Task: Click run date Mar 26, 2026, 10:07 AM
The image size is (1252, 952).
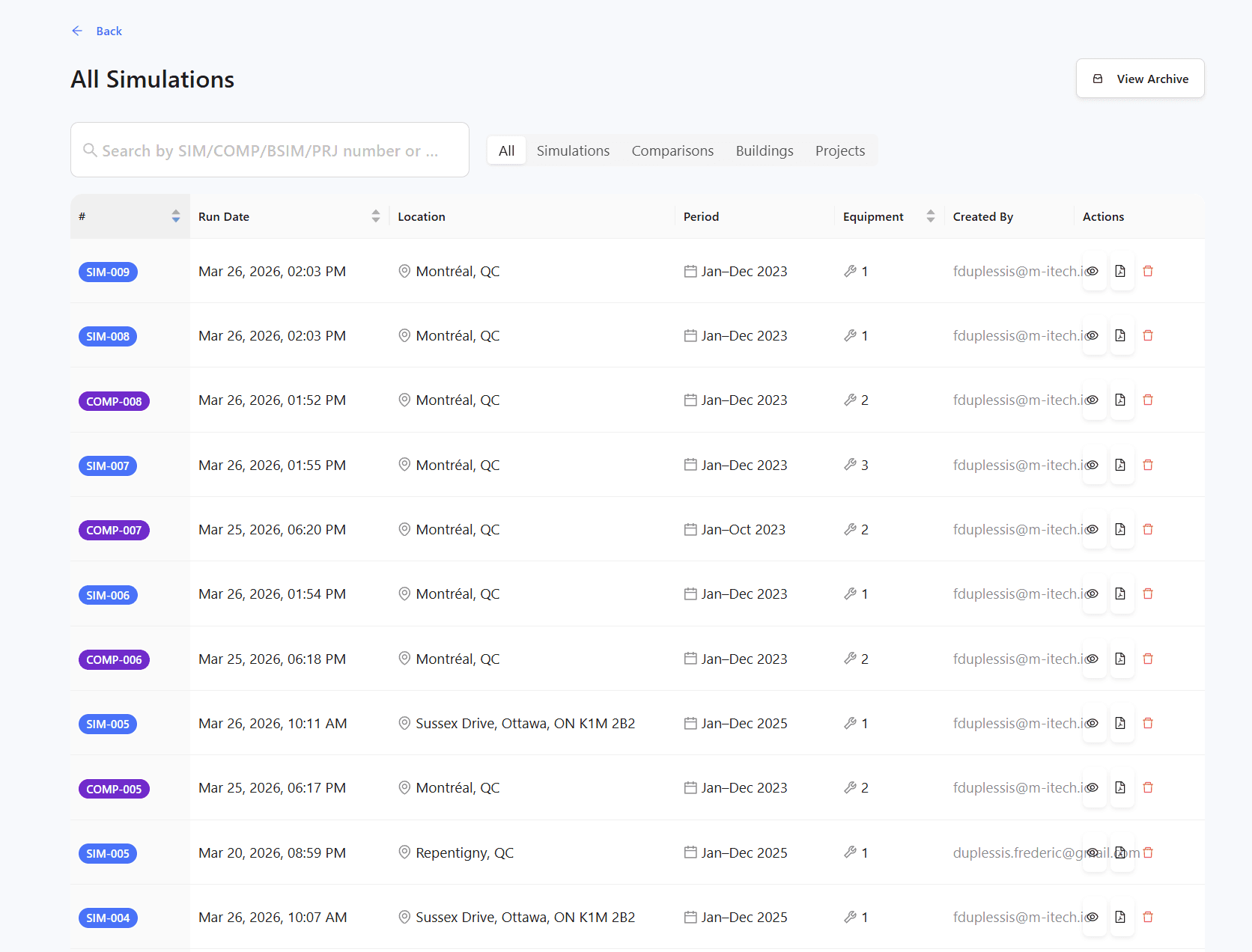Action: point(273,917)
